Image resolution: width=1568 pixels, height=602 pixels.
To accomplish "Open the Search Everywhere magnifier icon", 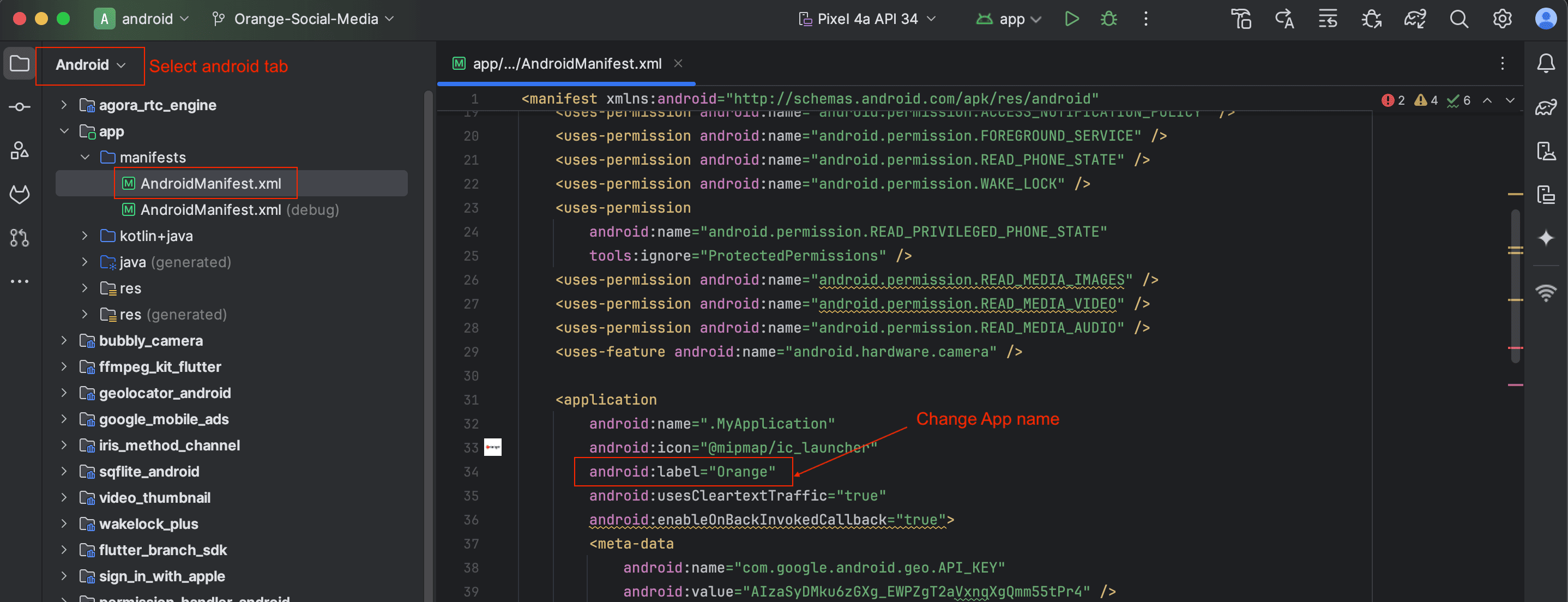I will point(1458,19).
